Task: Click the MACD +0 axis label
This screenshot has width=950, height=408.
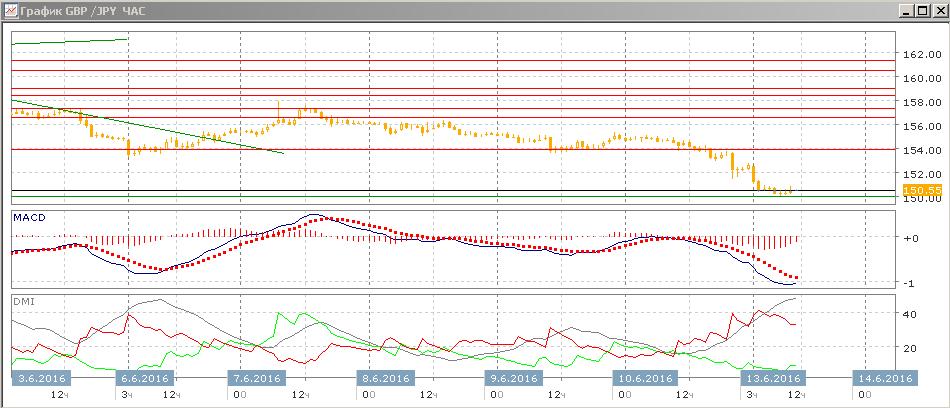Action: click(911, 238)
